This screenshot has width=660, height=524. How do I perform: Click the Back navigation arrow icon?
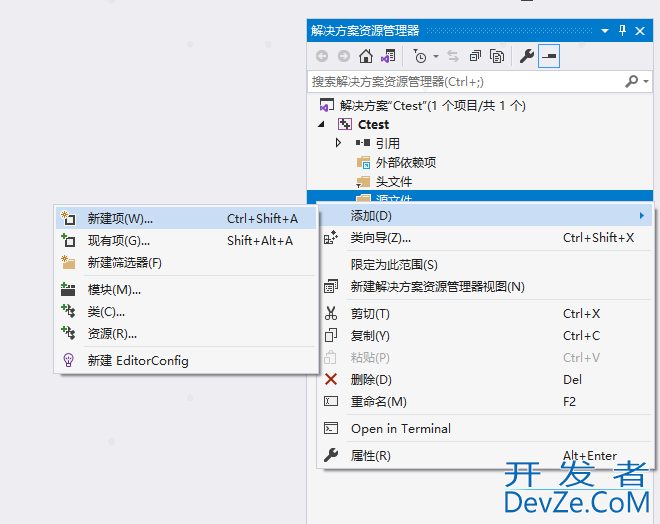(322, 56)
